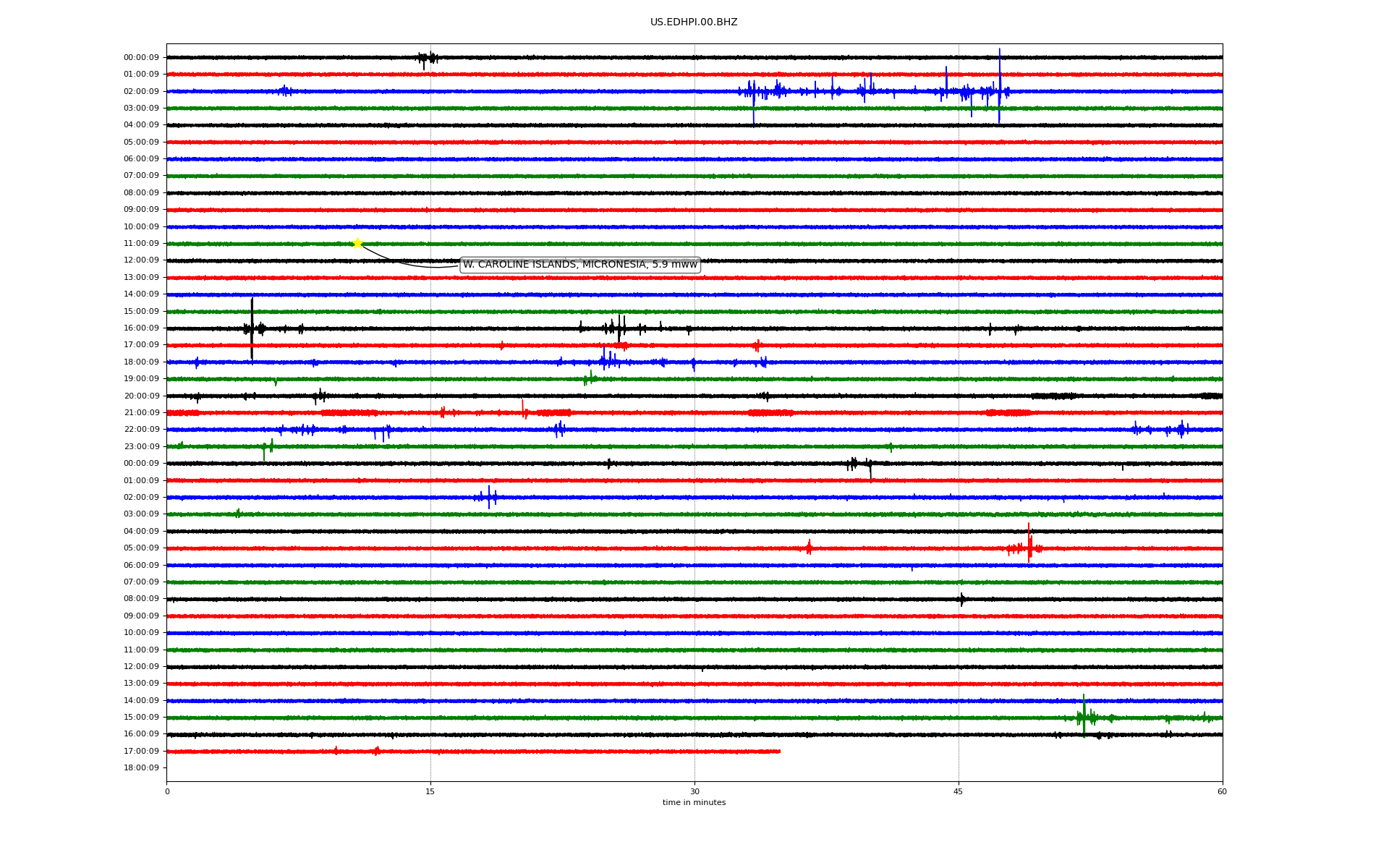The height and width of the screenshot is (868, 1389).
Task: Click the 18:00:09 label at bottom
Action: (141, 768)
